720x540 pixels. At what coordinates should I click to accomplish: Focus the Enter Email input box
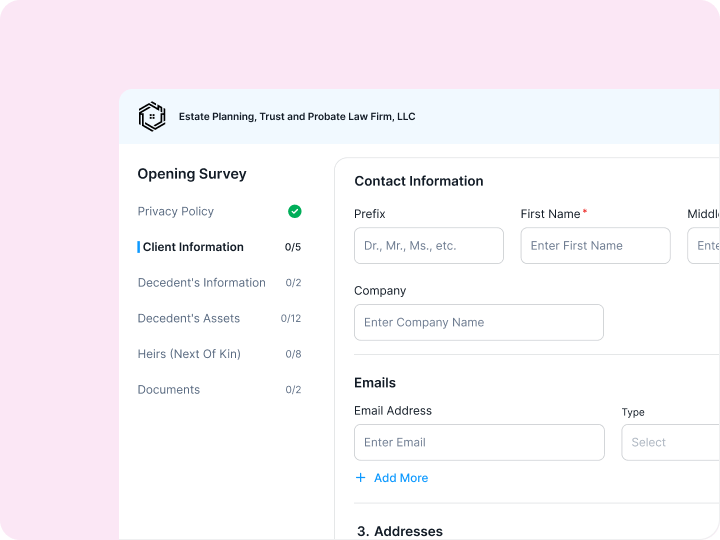point(478,442)
